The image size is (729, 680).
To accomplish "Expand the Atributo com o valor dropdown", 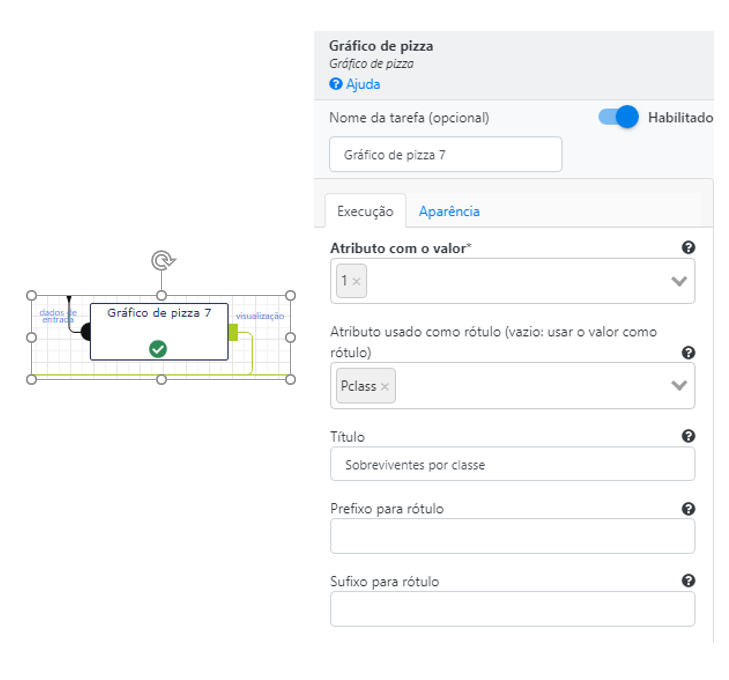I will pyautogui.click(x=679, y=281).
